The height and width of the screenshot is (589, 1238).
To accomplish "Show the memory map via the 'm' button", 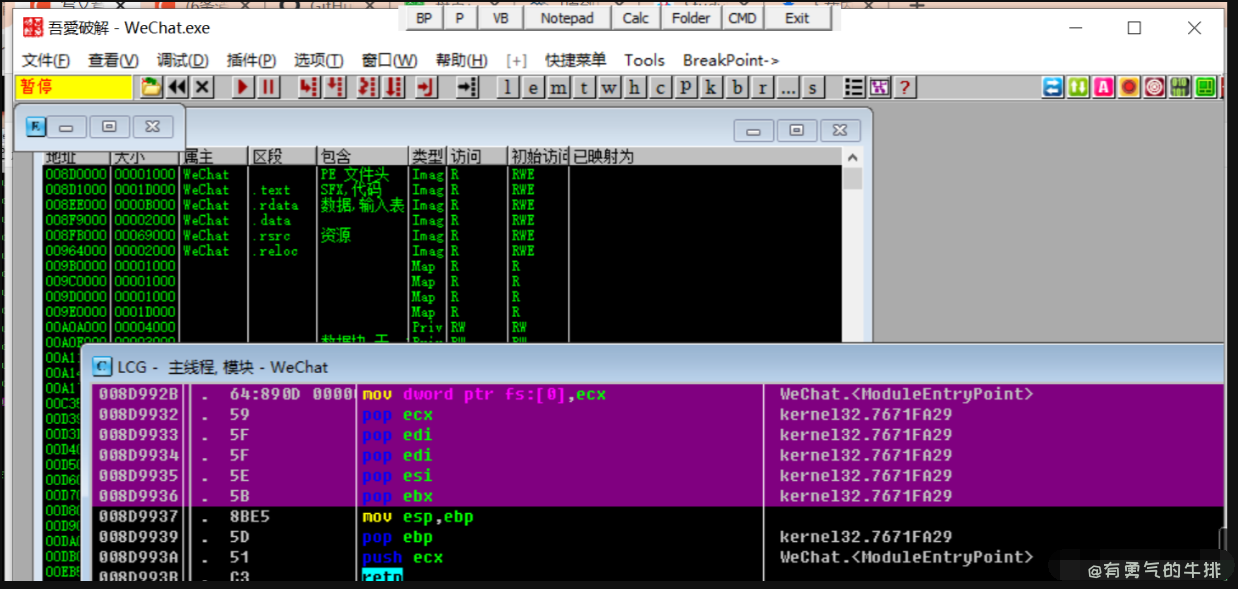I will point(558,88).
